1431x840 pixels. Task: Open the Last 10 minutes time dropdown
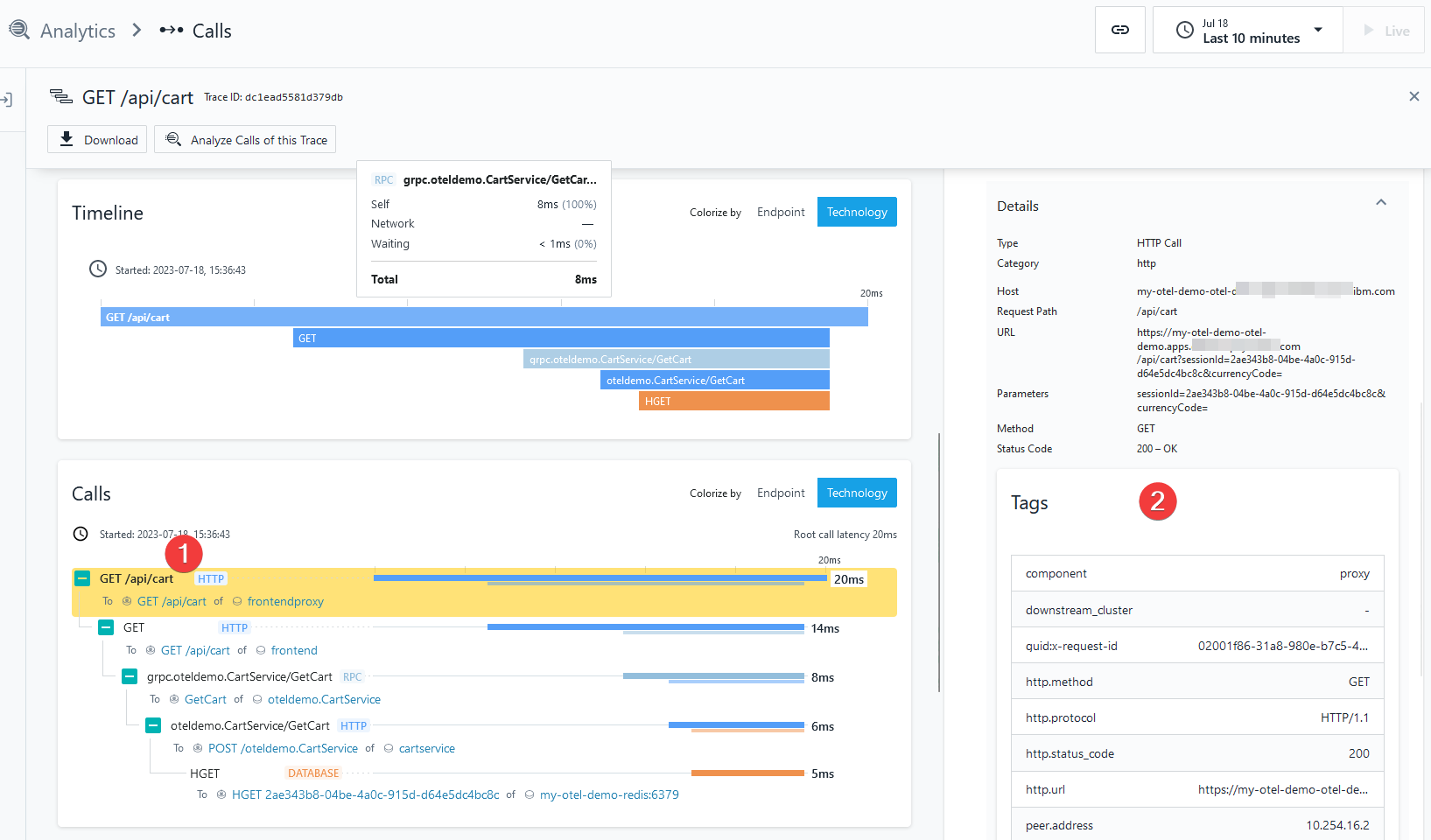(1247, 30)
